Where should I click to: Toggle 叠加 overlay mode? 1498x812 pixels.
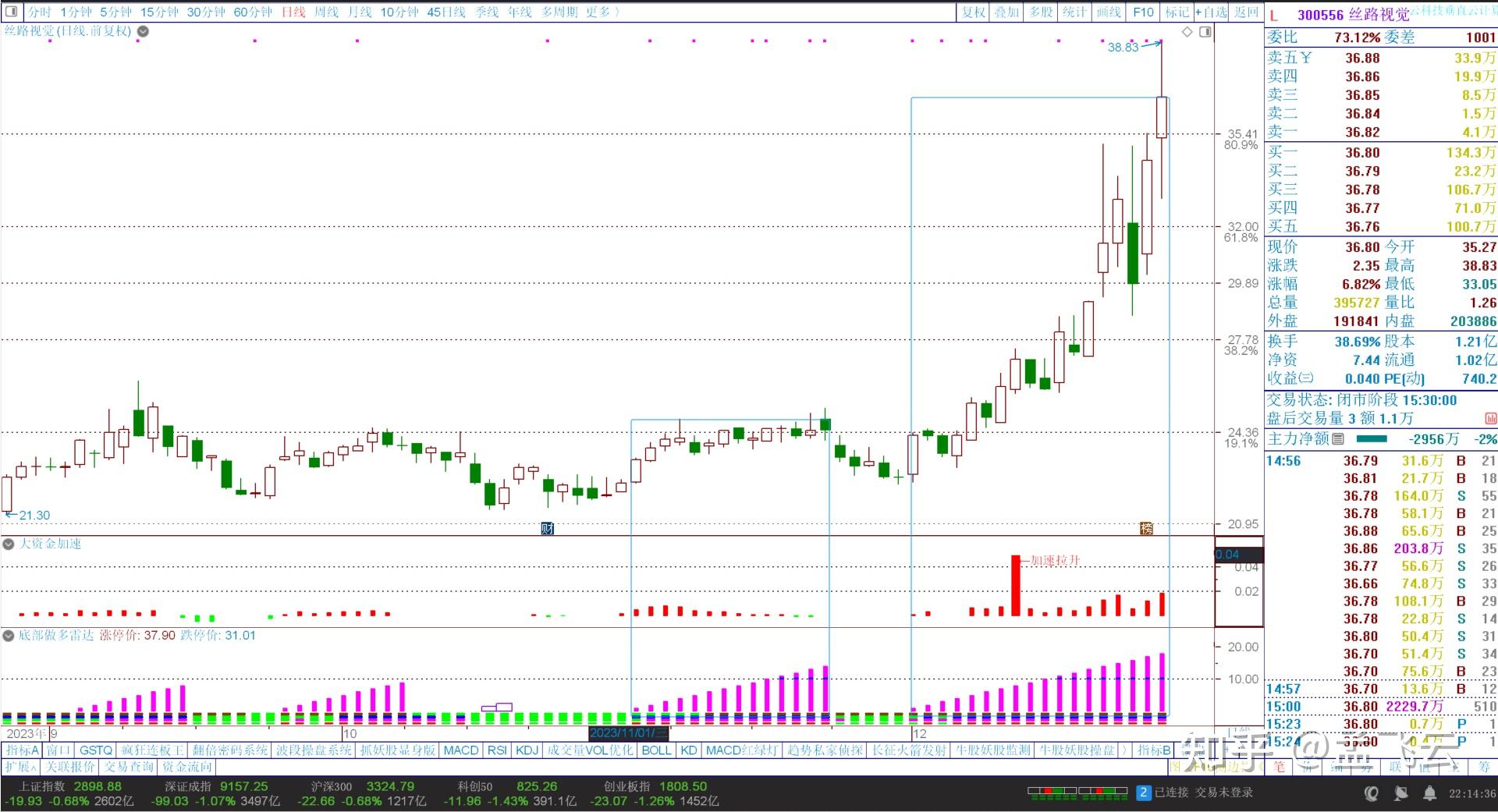pos(1006,12)
